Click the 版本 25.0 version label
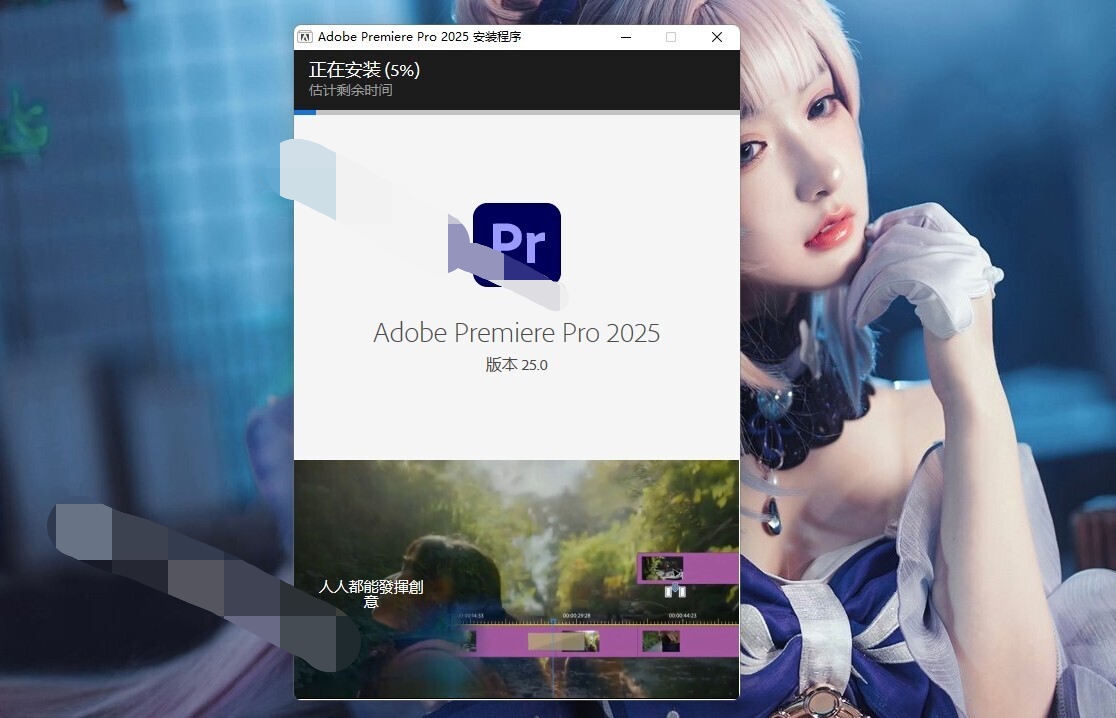This screenshot has width=1116, height=718. 516,364
